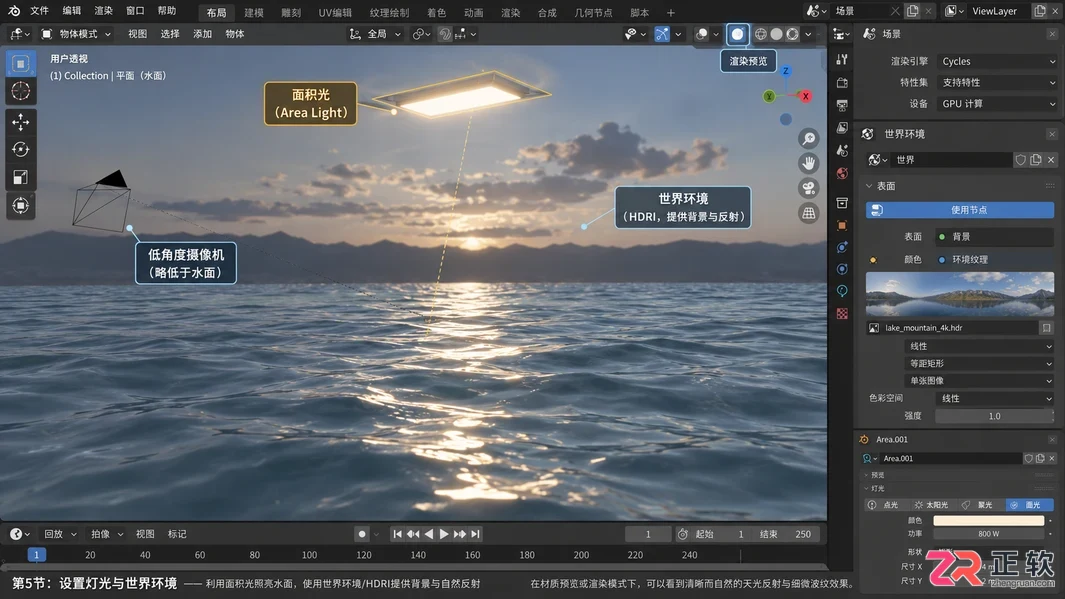The image size is (1065, 599).
Task: Open the Texture properties checker tab
Action: tap(842, 314)
